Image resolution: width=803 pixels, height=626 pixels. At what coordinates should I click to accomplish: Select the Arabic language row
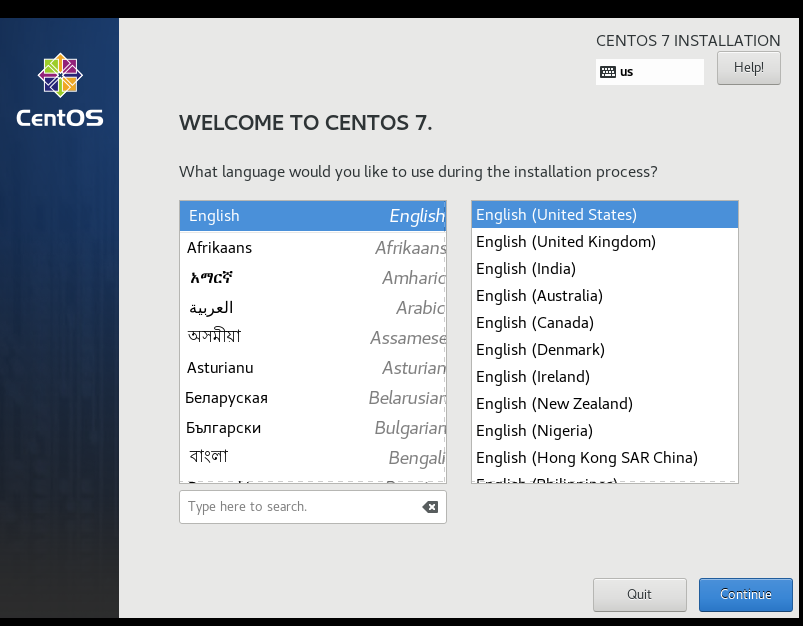tap(313, 307)
